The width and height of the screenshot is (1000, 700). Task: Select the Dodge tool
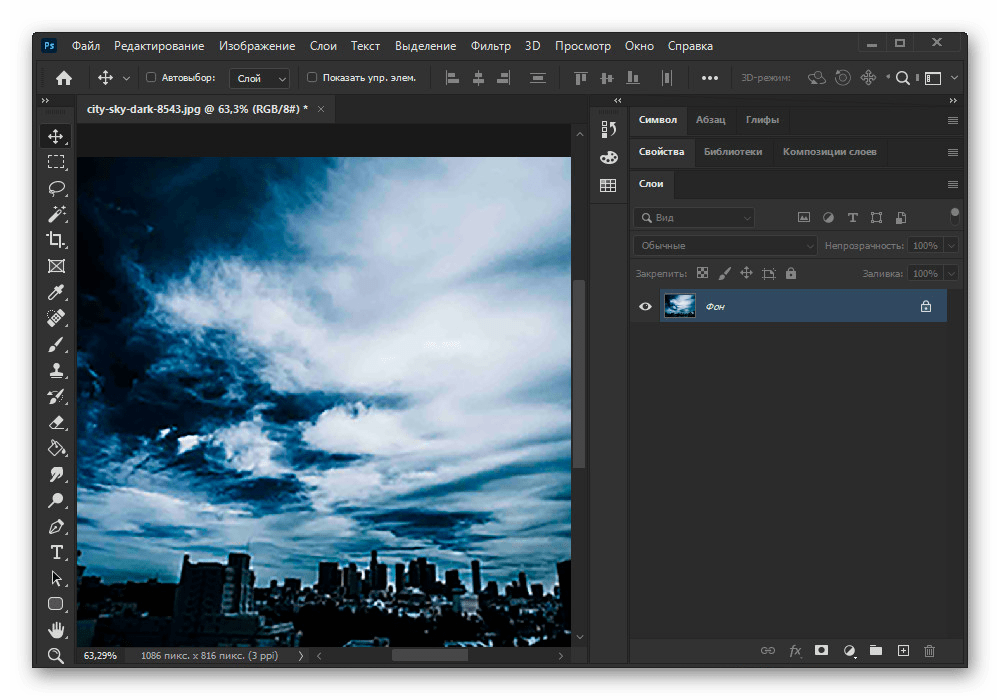click(55, 500)
